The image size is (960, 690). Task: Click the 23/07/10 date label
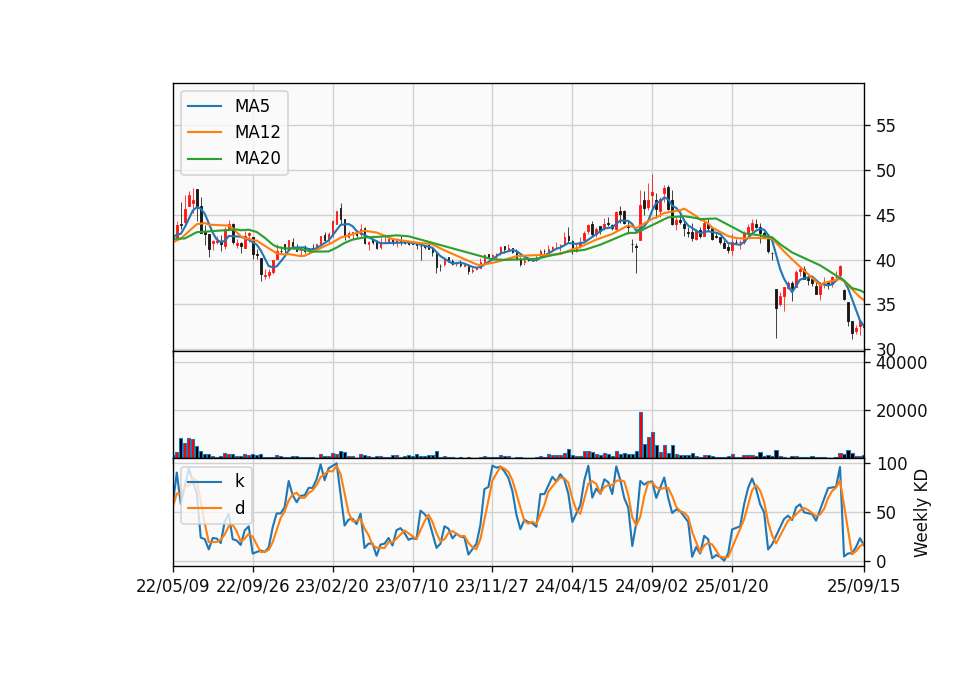[412, 586]
